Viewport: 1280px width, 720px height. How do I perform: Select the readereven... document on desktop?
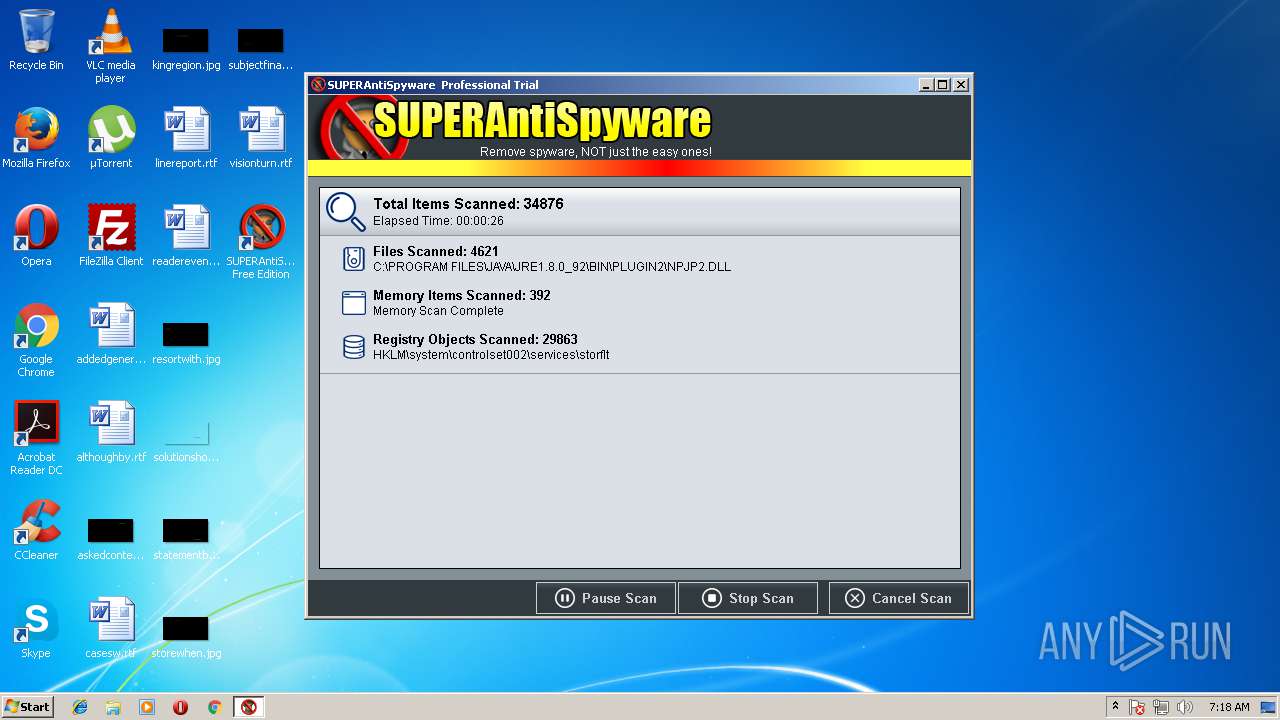click(186, 236)
